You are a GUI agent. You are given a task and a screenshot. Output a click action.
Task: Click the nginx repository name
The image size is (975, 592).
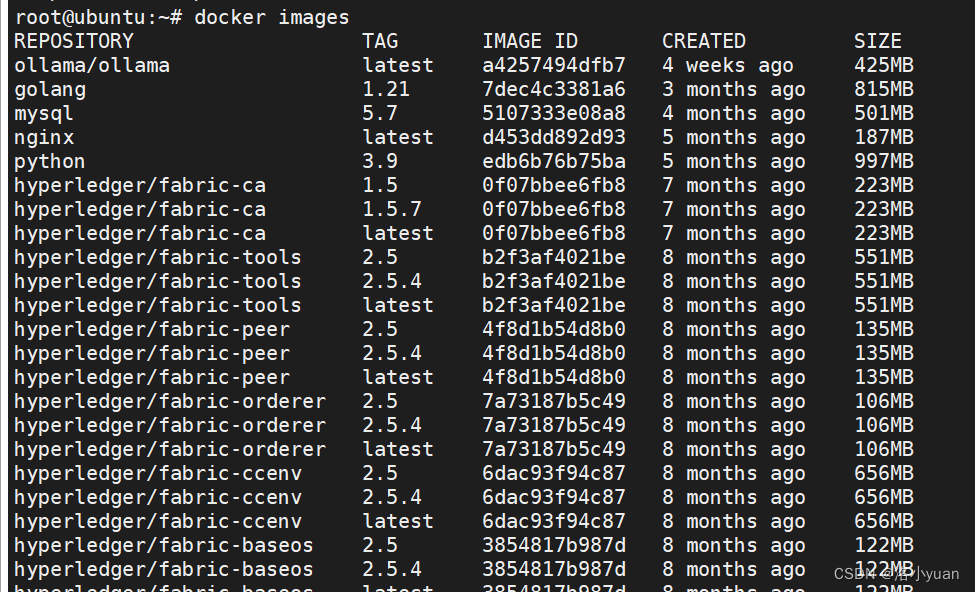44,137
